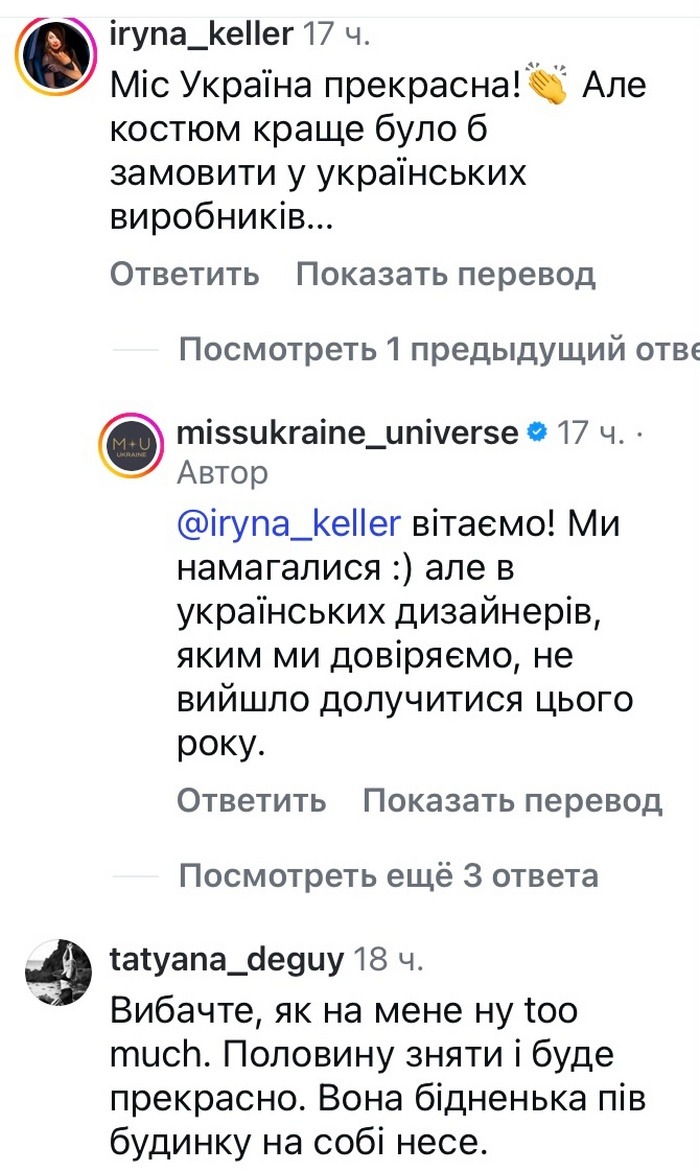Click the blue verified badge next to missukraine_universe
The image size is (700, 1172).
537,431
